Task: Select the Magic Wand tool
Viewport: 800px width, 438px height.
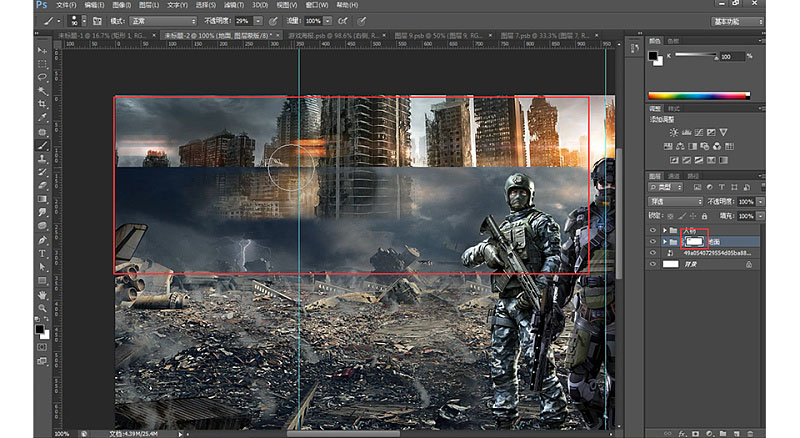Action: click(42, 91)
